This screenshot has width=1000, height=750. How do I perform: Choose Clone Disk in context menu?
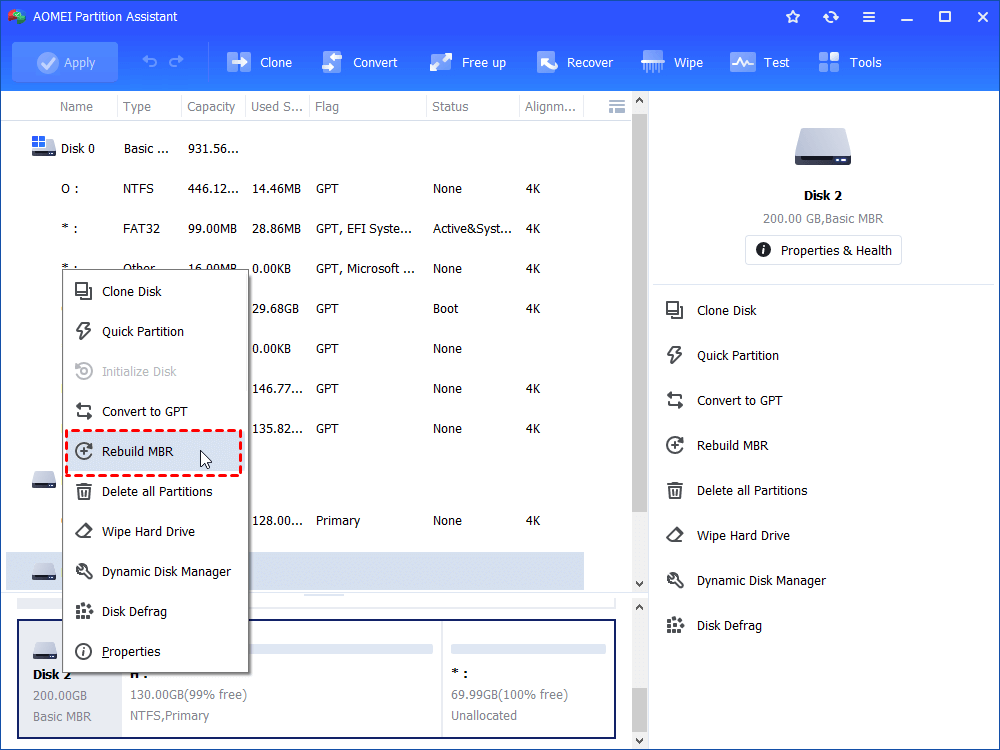pyautogui.click(x=155, y=291)
